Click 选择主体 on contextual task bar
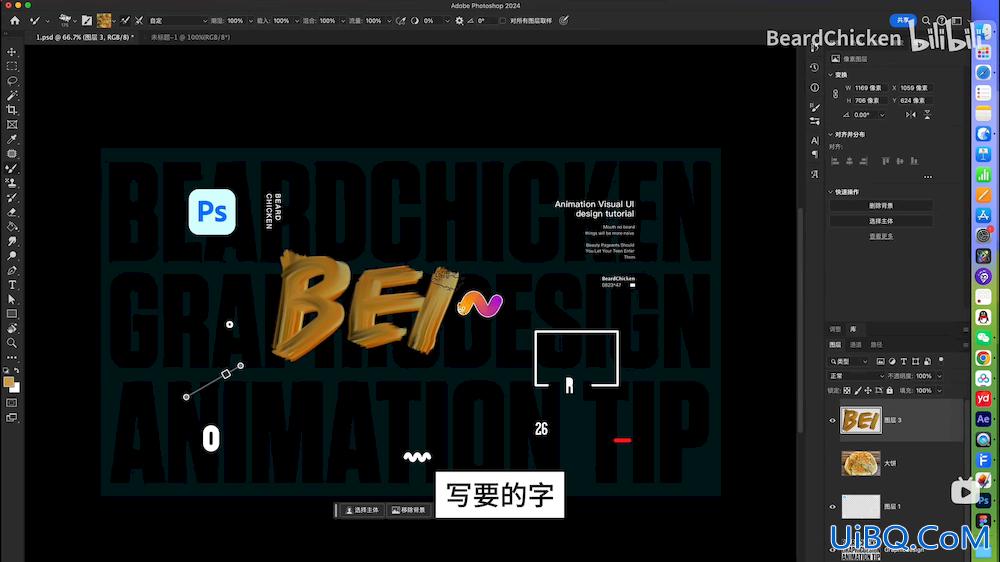This screenshot has width=1000, height=562. pyautogui.click(x=362, y=510)
